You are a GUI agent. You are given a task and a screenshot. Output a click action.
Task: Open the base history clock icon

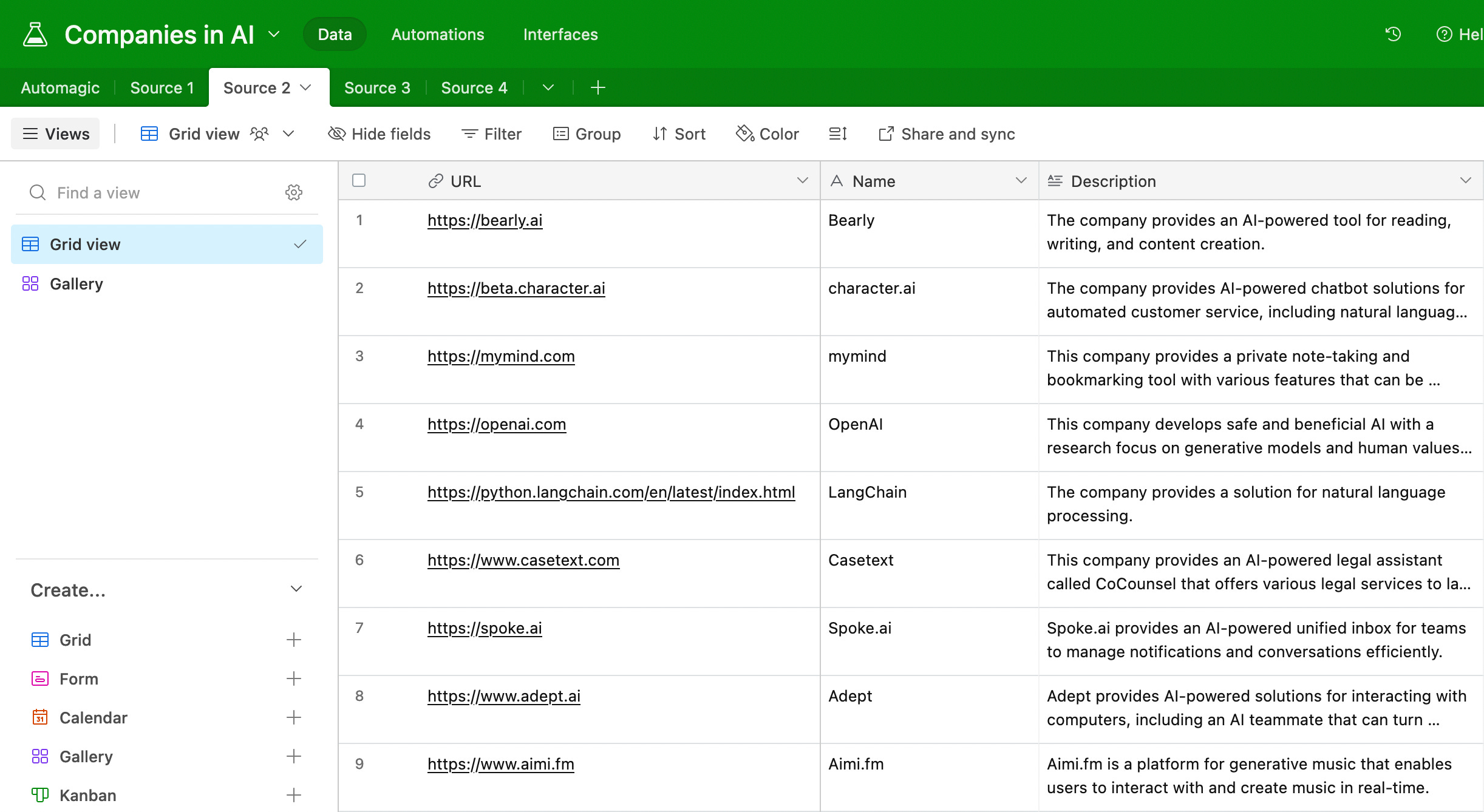(x=1393, y=34)
